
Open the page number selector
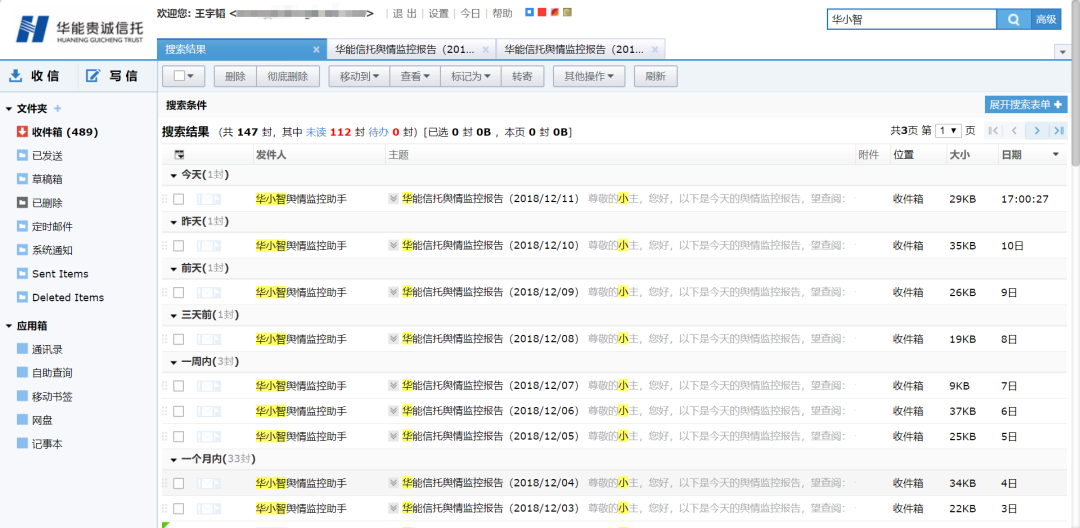[948, 130]
